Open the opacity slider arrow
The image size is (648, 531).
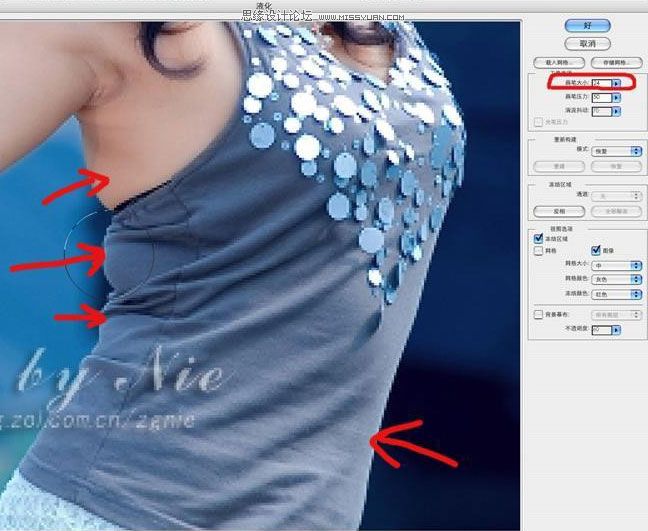617,330
